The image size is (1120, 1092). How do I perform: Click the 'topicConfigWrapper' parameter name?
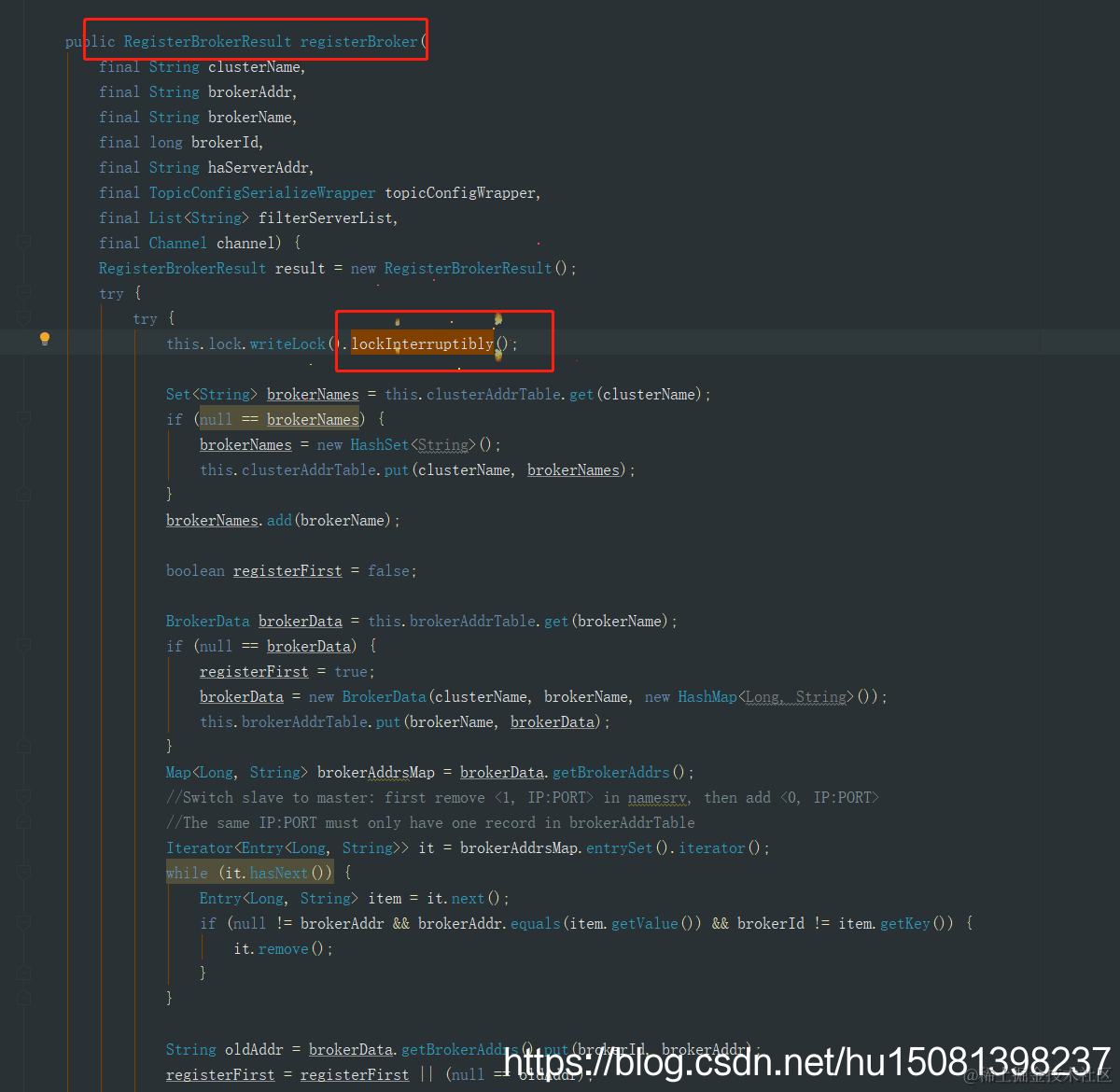pos(460,192)
